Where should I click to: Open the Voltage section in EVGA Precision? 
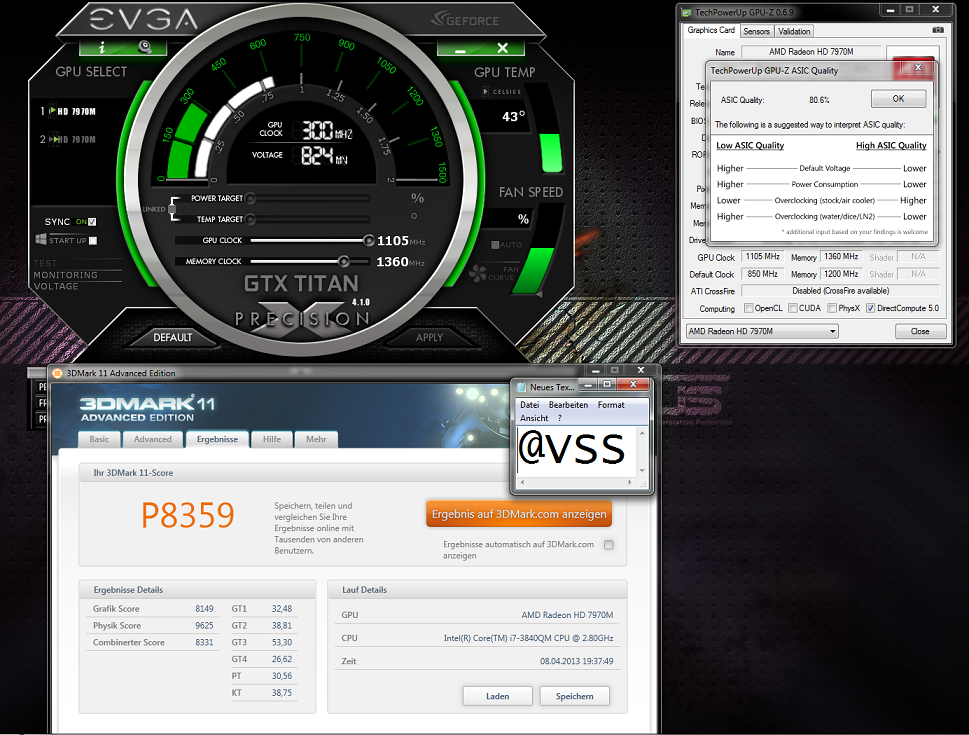[x=56, y=286]
